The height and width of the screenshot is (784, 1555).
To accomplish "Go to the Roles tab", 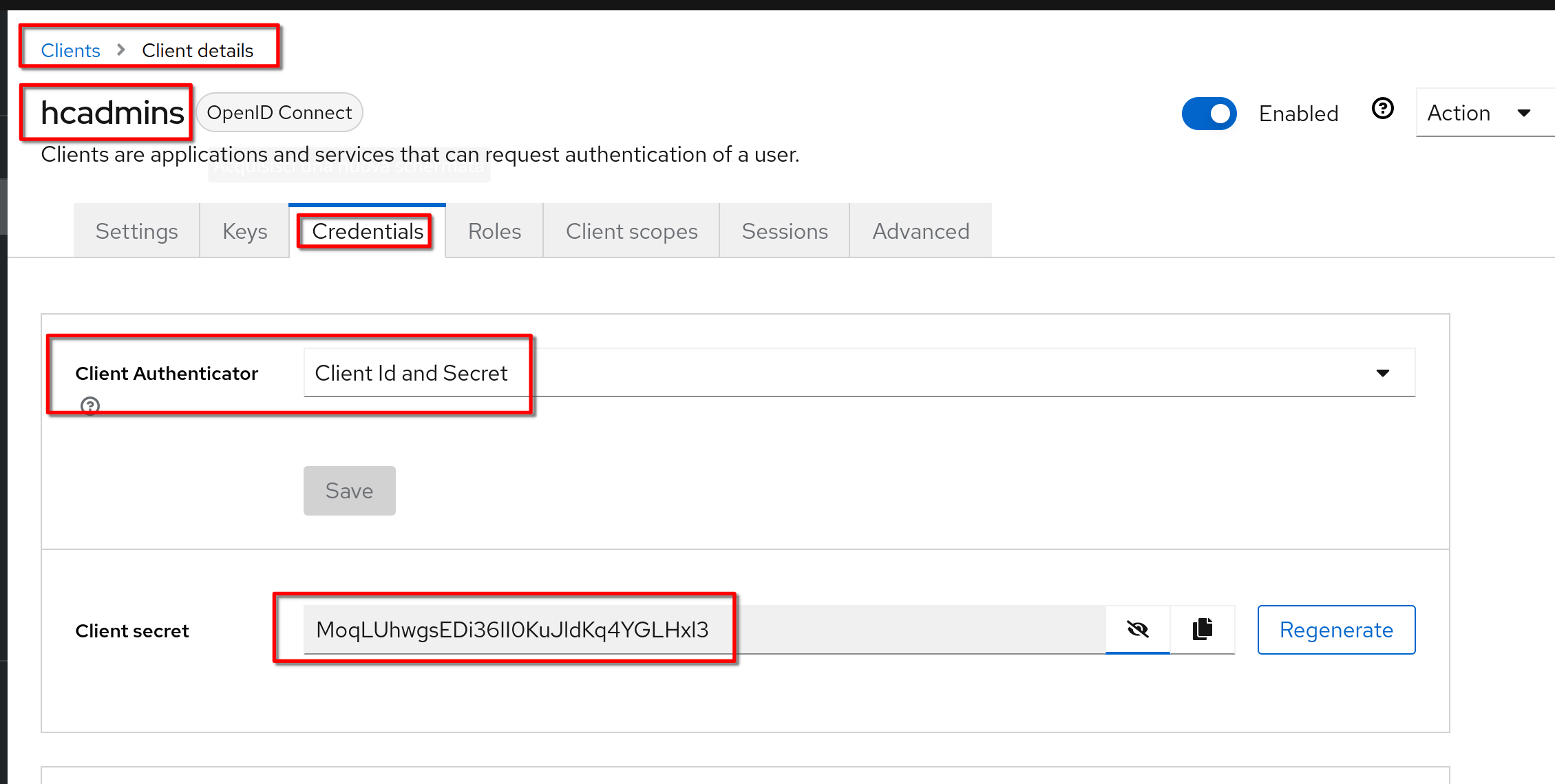I will [494, 231].
